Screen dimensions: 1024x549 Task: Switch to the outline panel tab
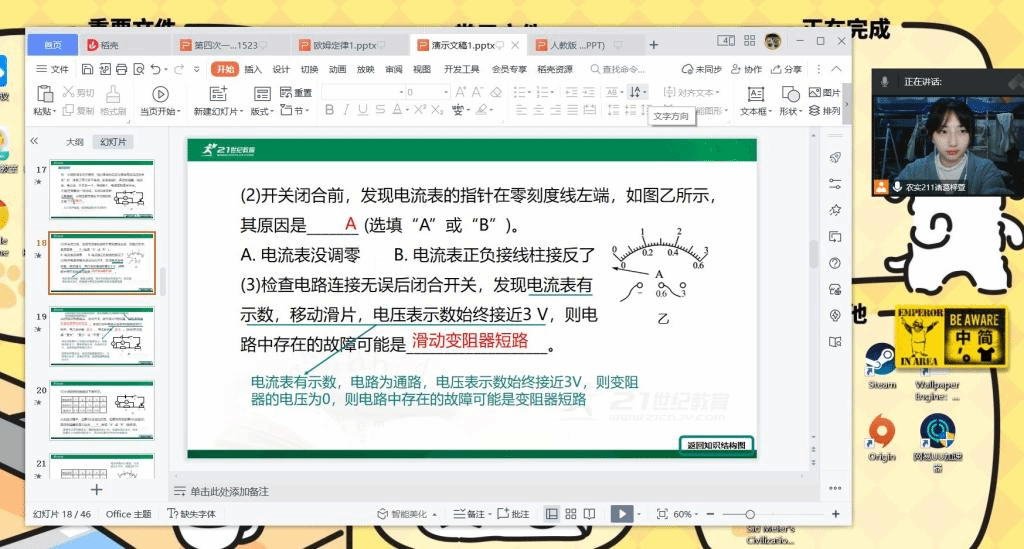[75, 142]
